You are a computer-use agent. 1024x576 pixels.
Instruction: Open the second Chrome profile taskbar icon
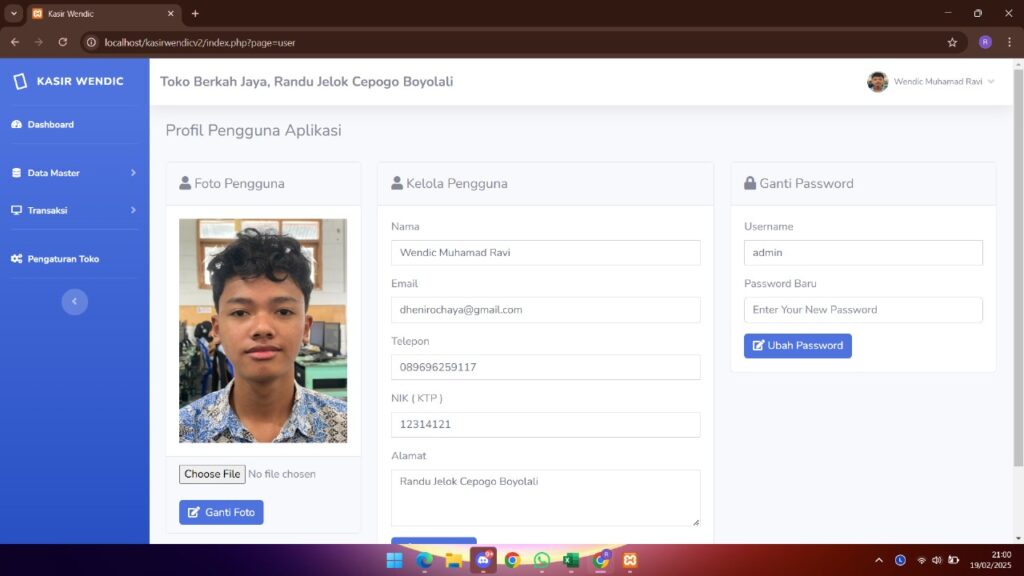coord(601,560)
